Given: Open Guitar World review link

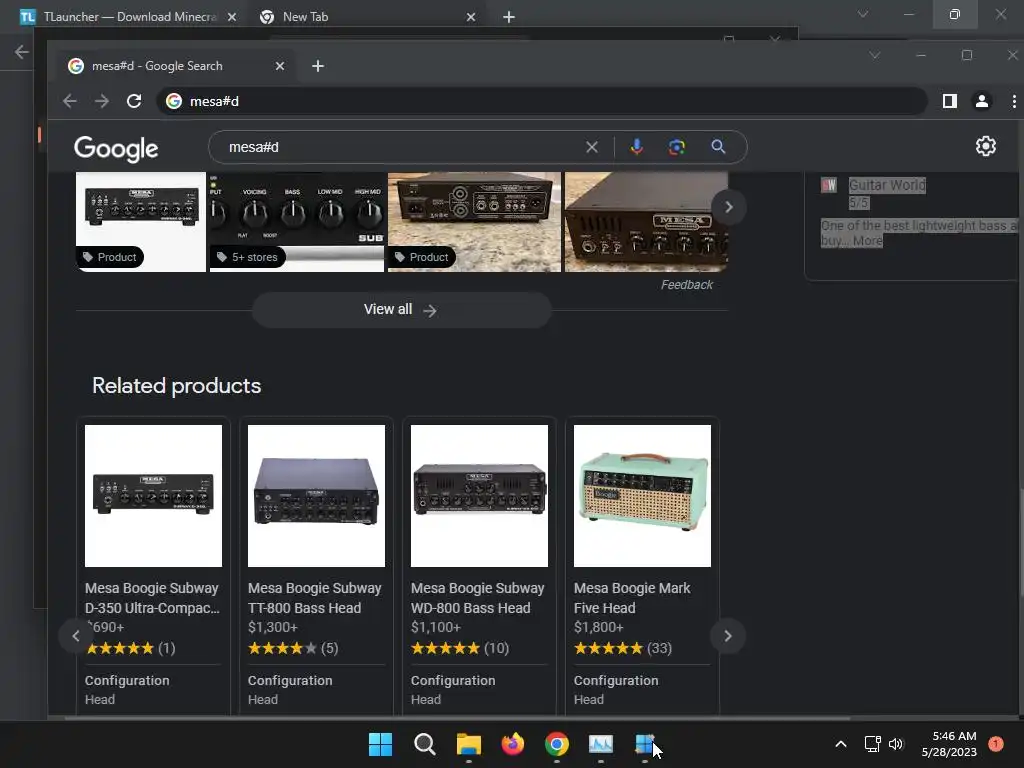Looking at the screenshot, I should 887,185.
